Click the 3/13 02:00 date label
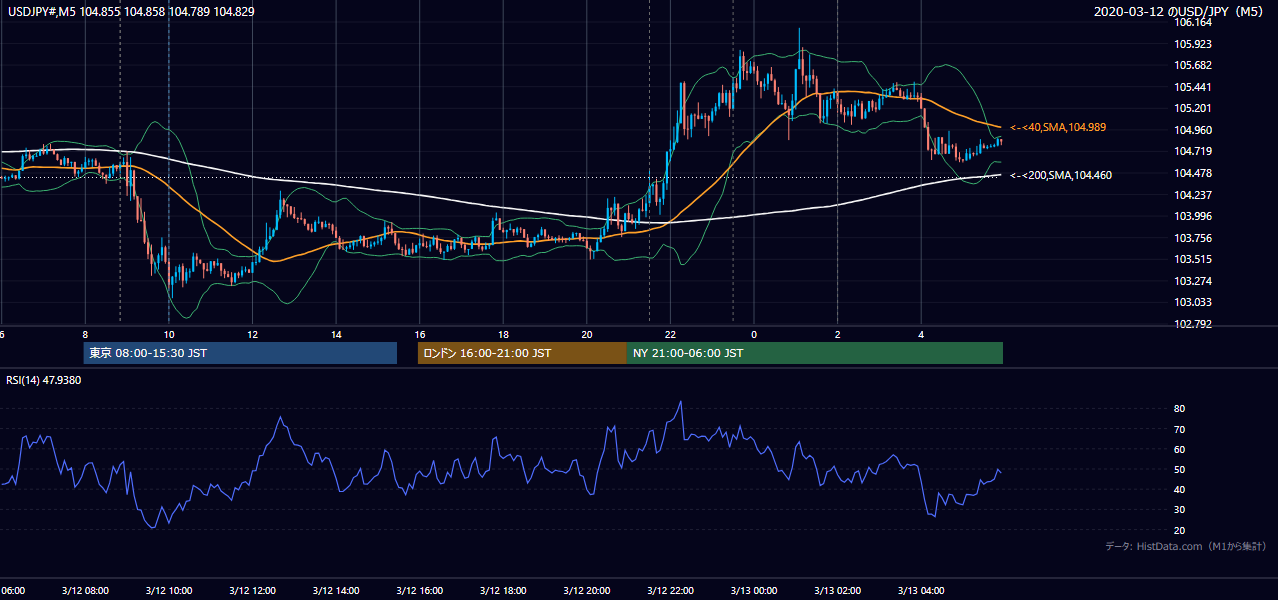The height and width of the screenshot is (600, 1278). click(837, 590)
